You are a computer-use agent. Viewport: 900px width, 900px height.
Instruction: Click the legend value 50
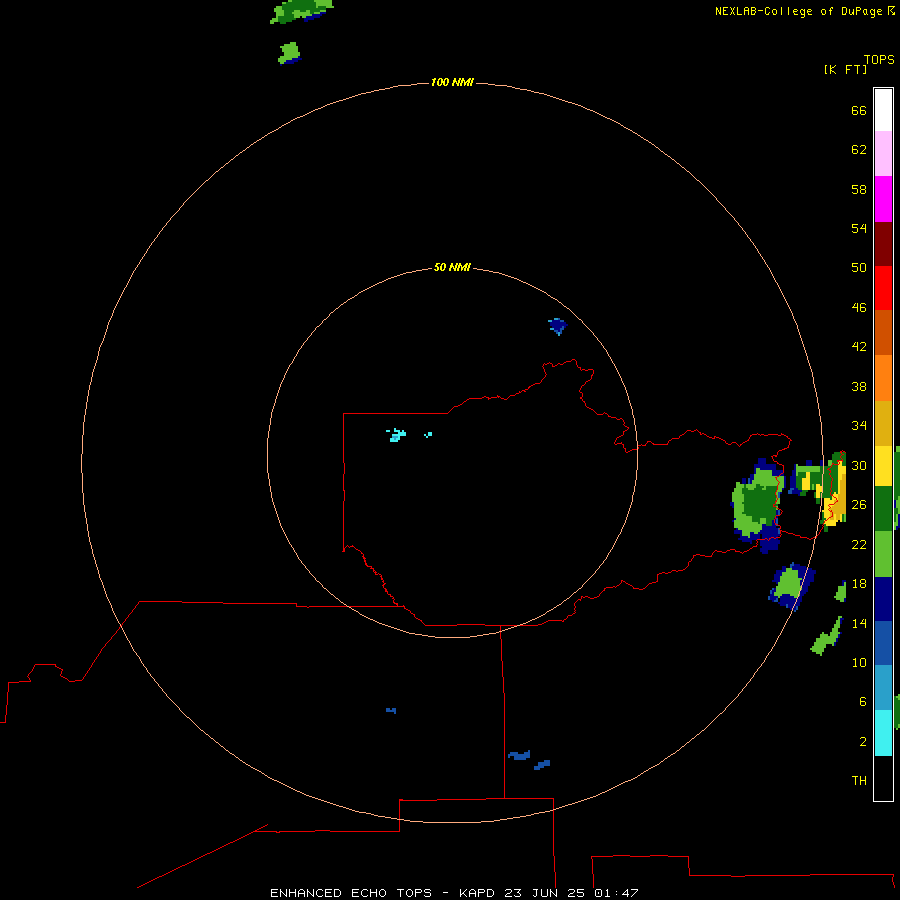coord(859,268)
